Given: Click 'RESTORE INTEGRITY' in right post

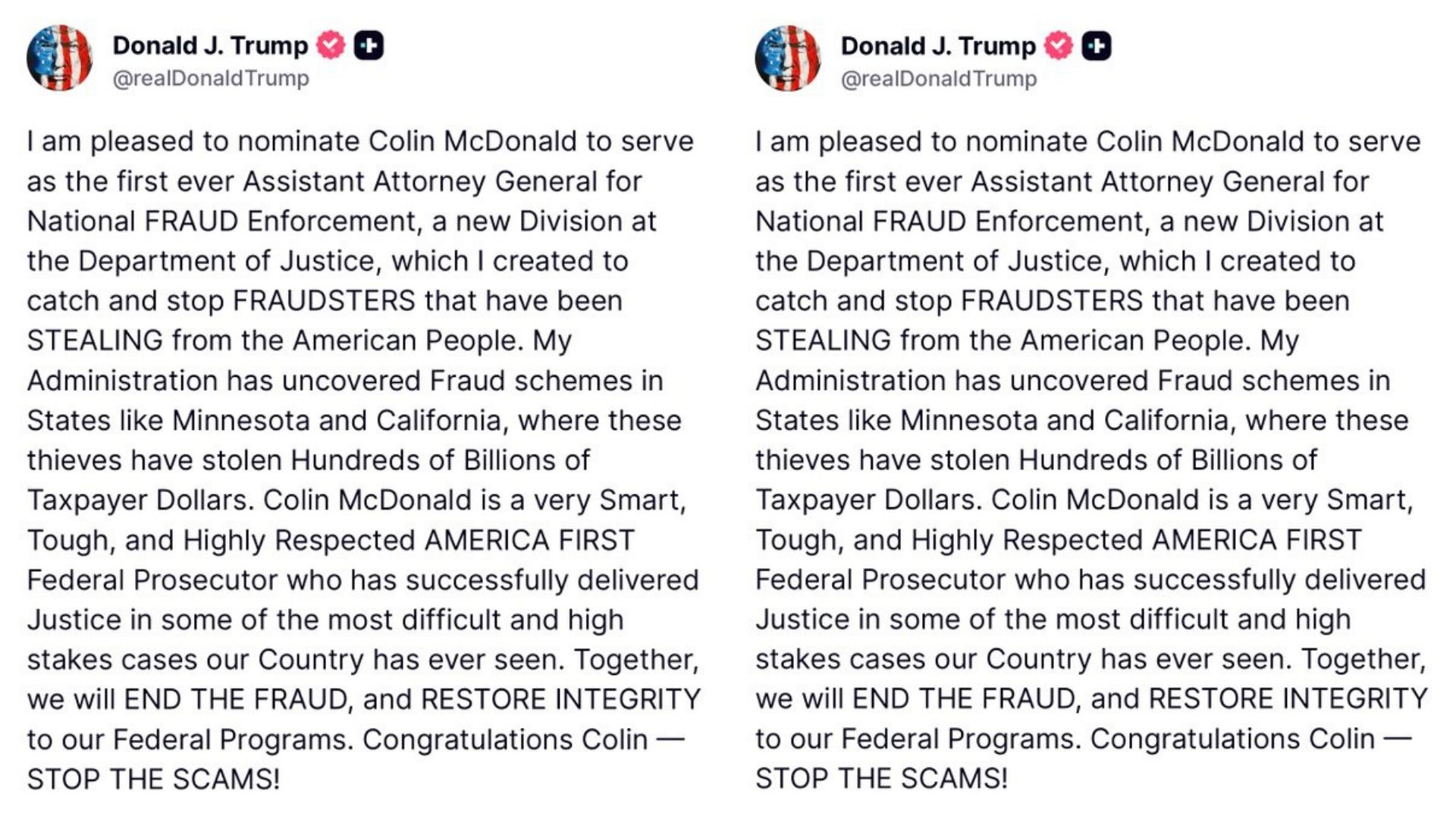Looking at the screenshot, I should pos(1288,698).
